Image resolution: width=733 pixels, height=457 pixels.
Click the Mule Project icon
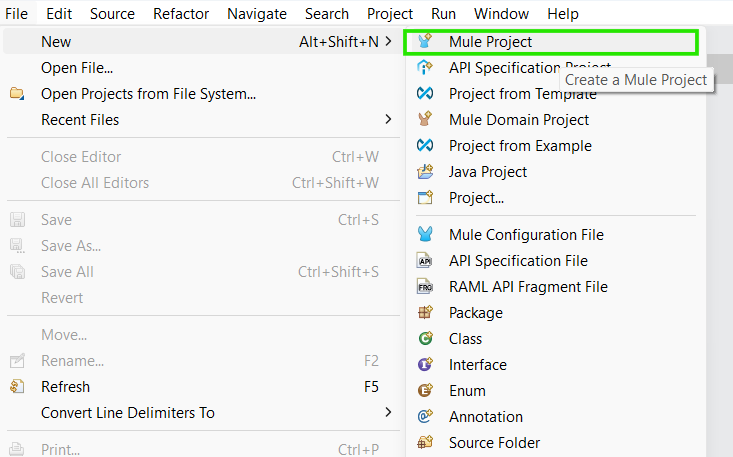426,42
